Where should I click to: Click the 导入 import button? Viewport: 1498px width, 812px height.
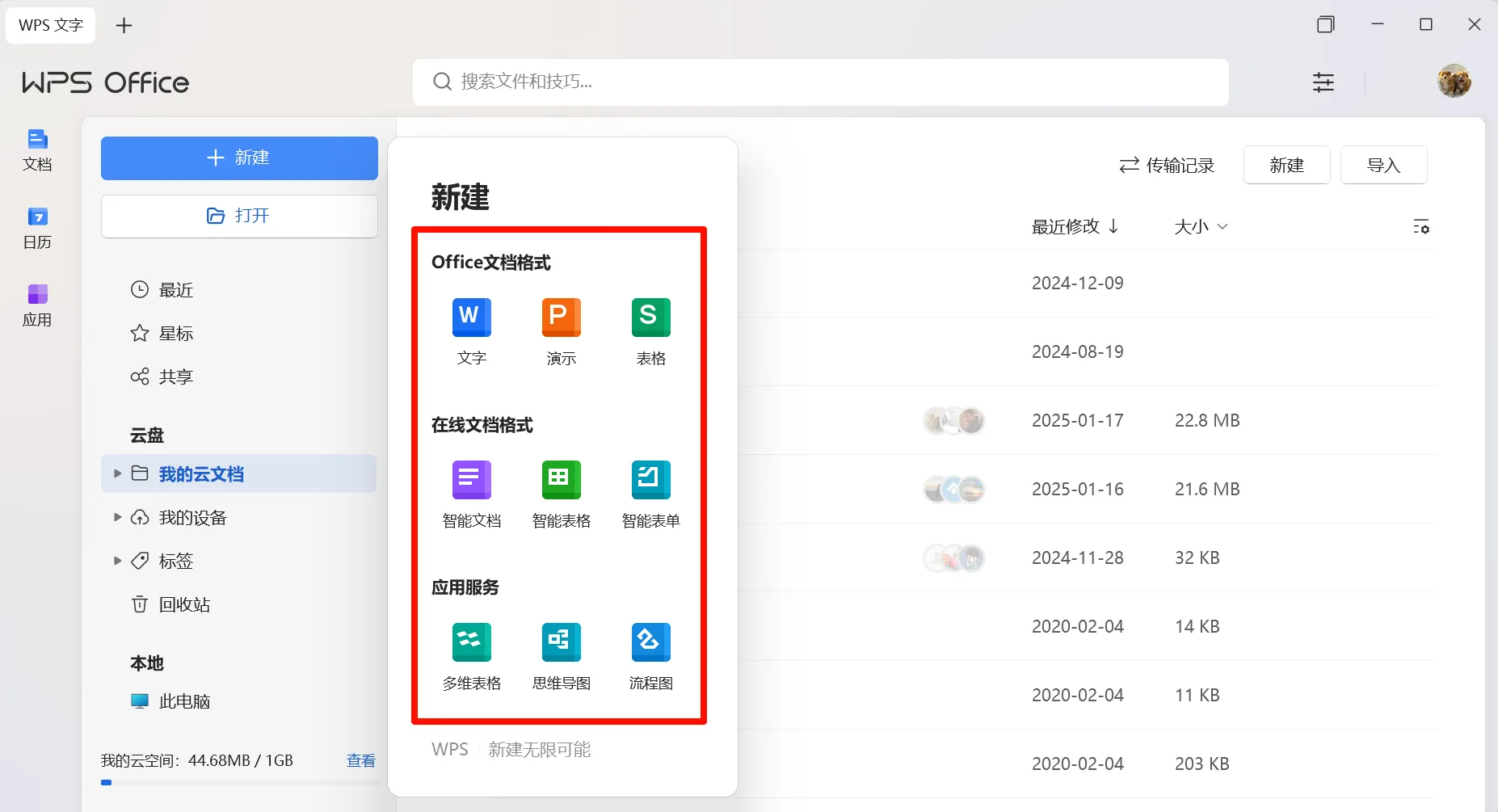[x=1382, y=165]
